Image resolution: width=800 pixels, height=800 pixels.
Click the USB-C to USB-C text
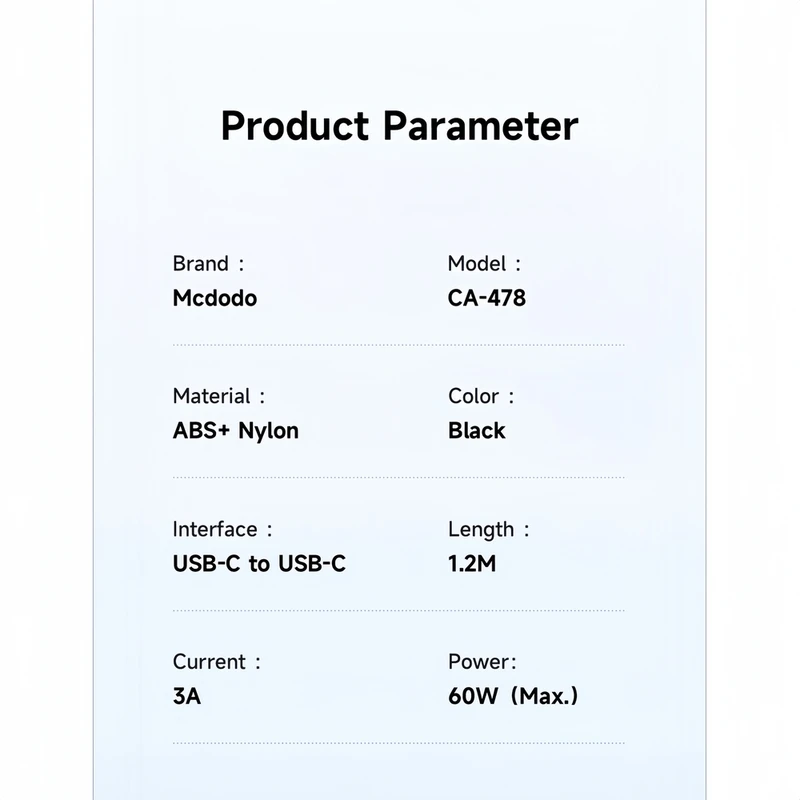[259, 564]
